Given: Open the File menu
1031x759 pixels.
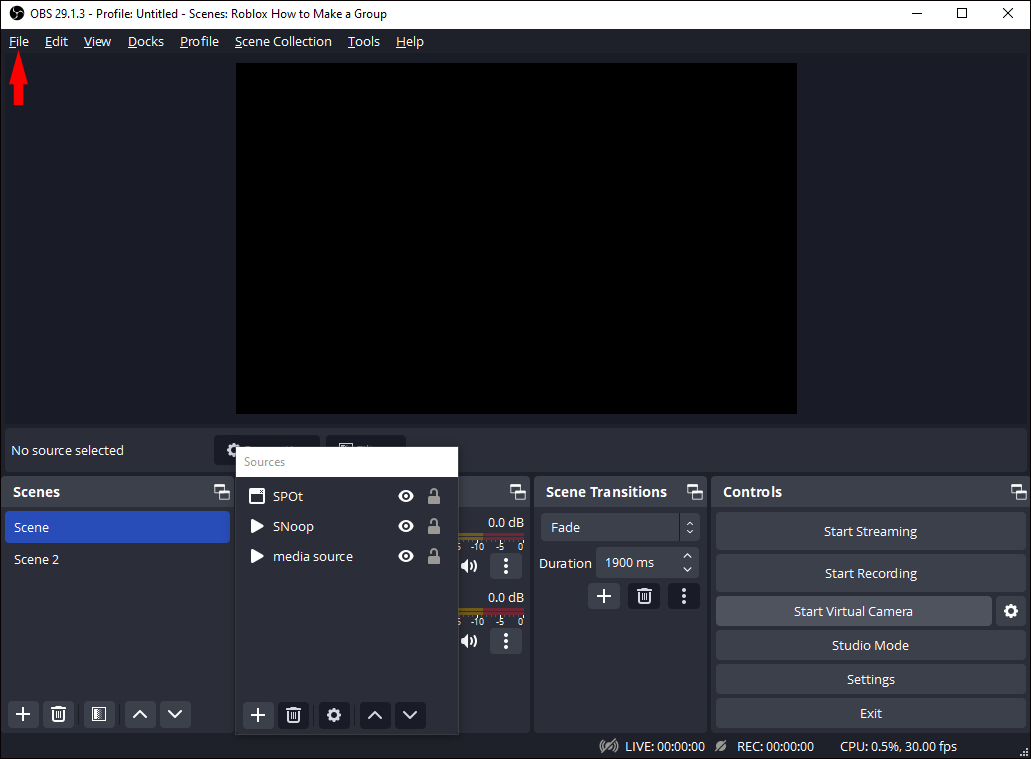Looking at the screenshot, I should pyautogui.click(x=19, y=41).
